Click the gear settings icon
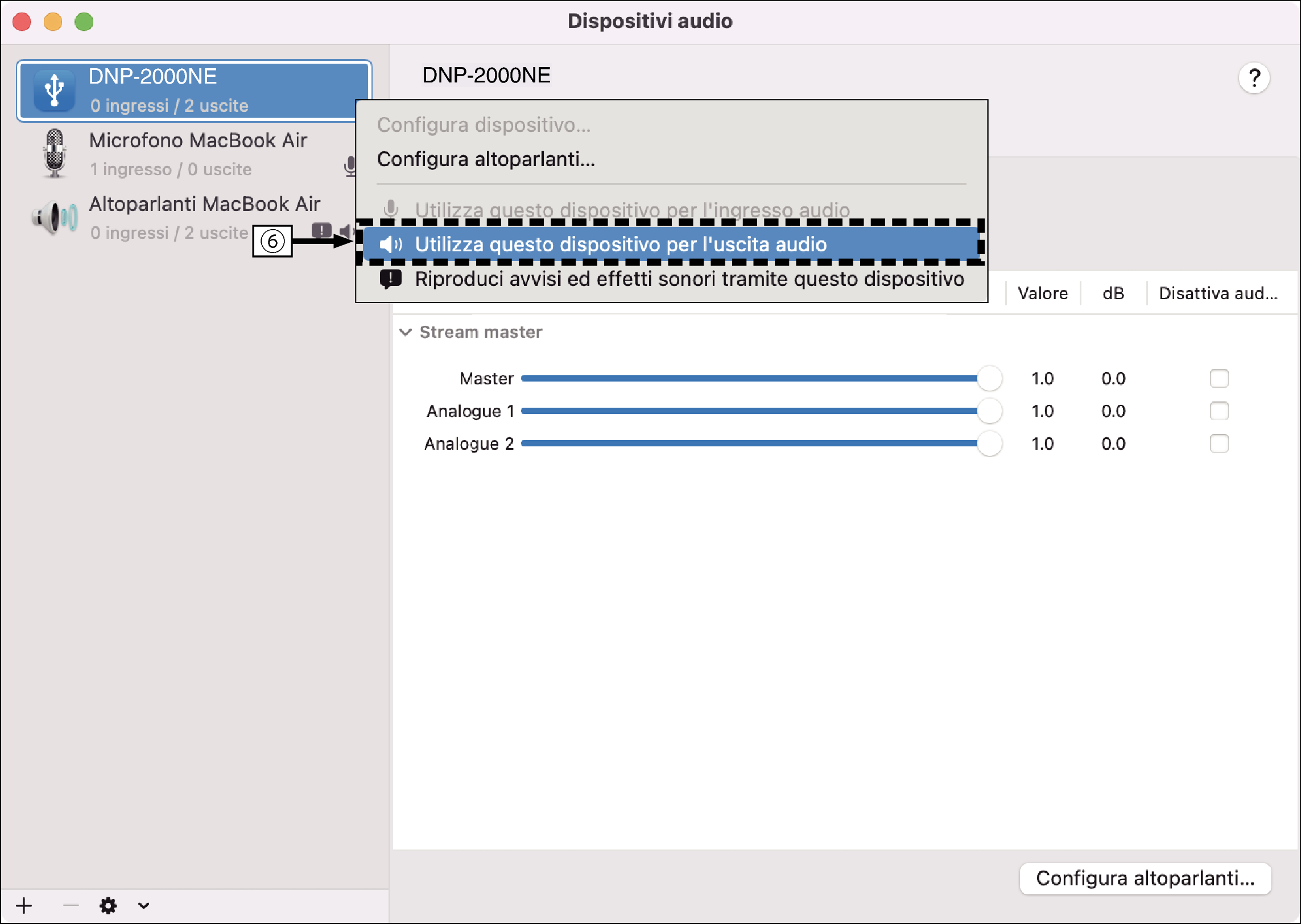 [108, 905]
